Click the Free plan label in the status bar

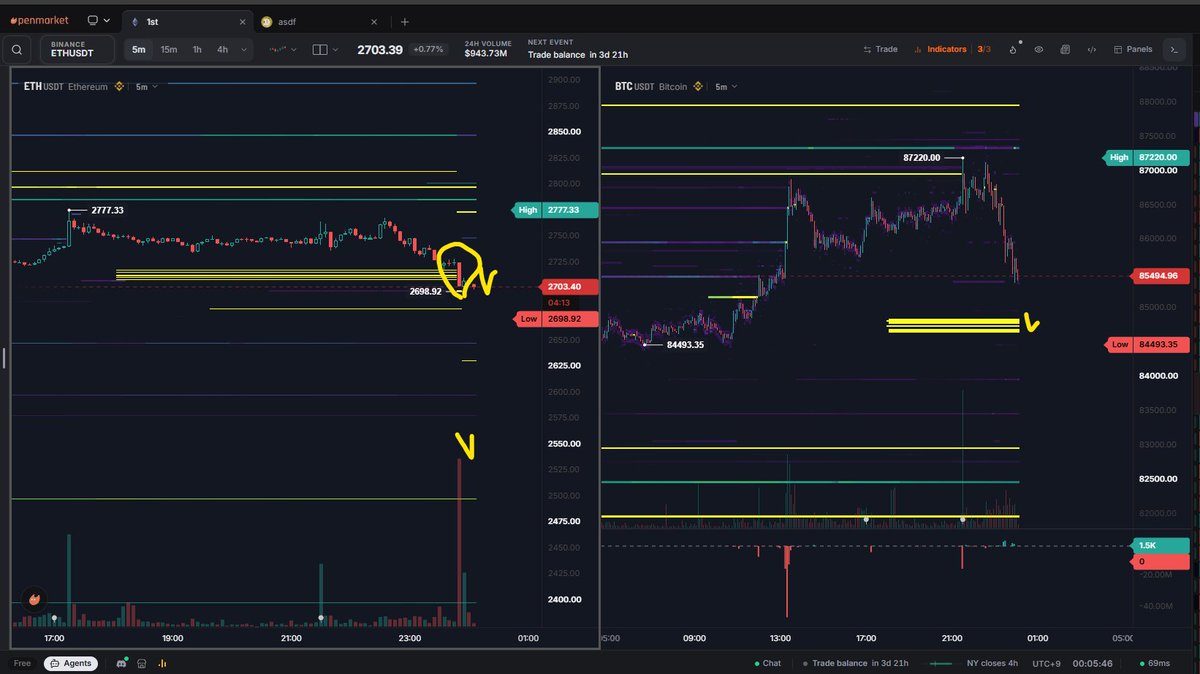pyautogui.click(x=22, y=663)
